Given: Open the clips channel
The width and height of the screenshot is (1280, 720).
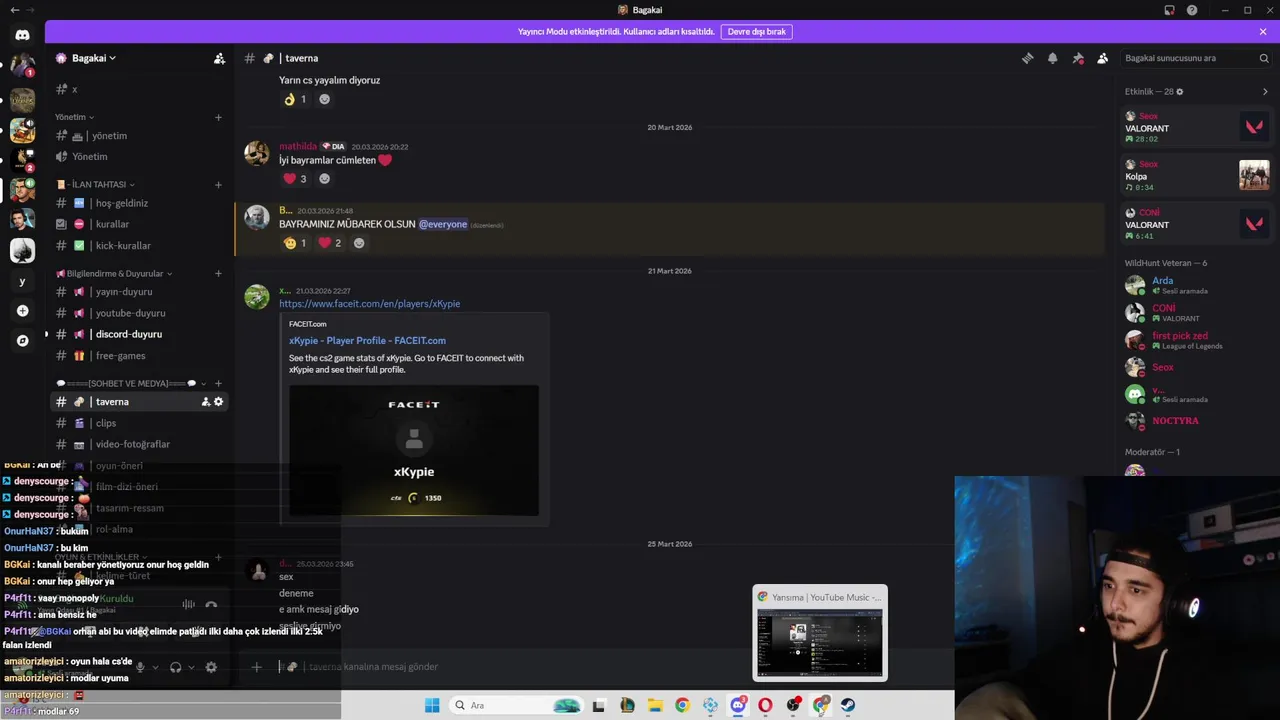Looking at the screenshot, I should [140, 423].
